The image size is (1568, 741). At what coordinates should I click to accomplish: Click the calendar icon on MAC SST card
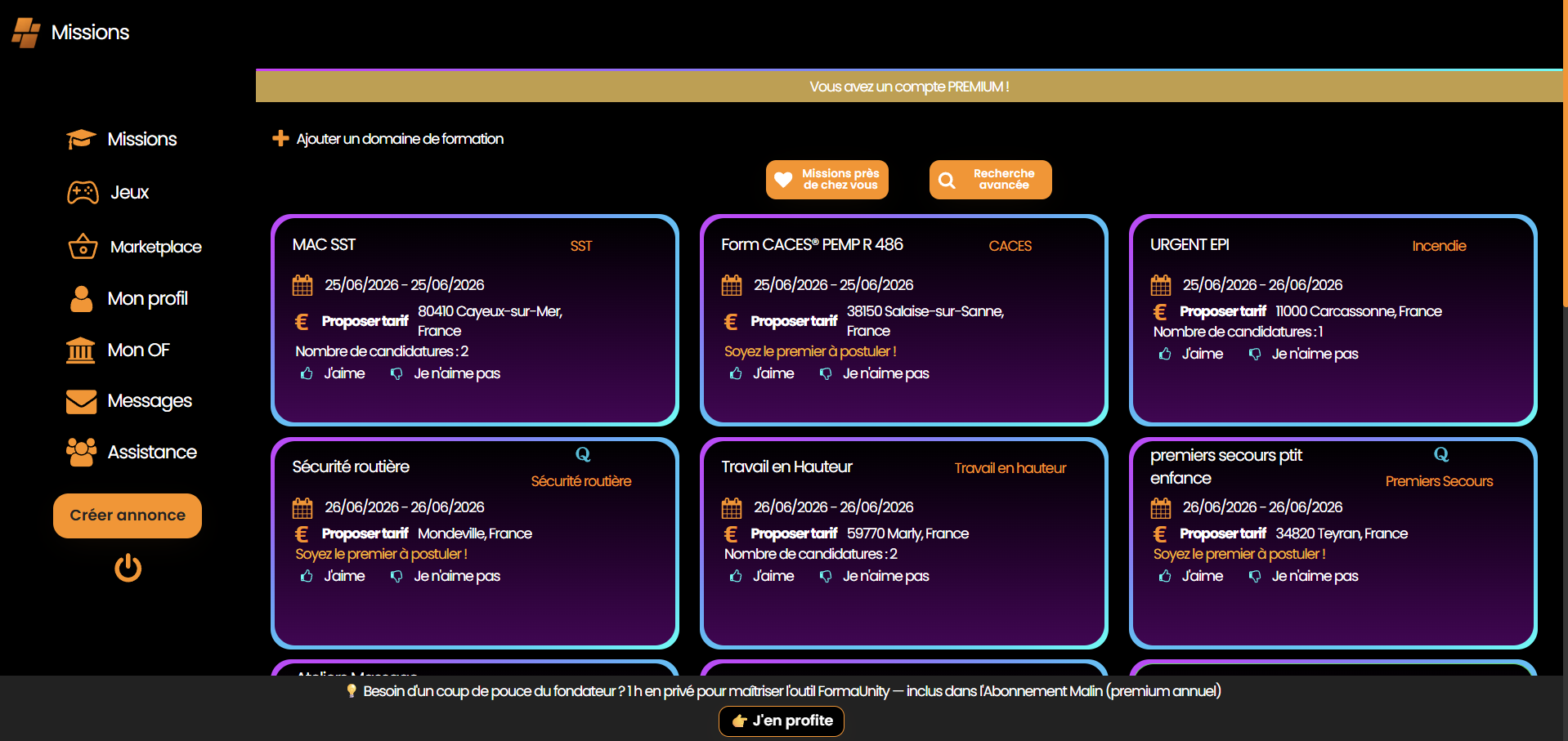302,285
